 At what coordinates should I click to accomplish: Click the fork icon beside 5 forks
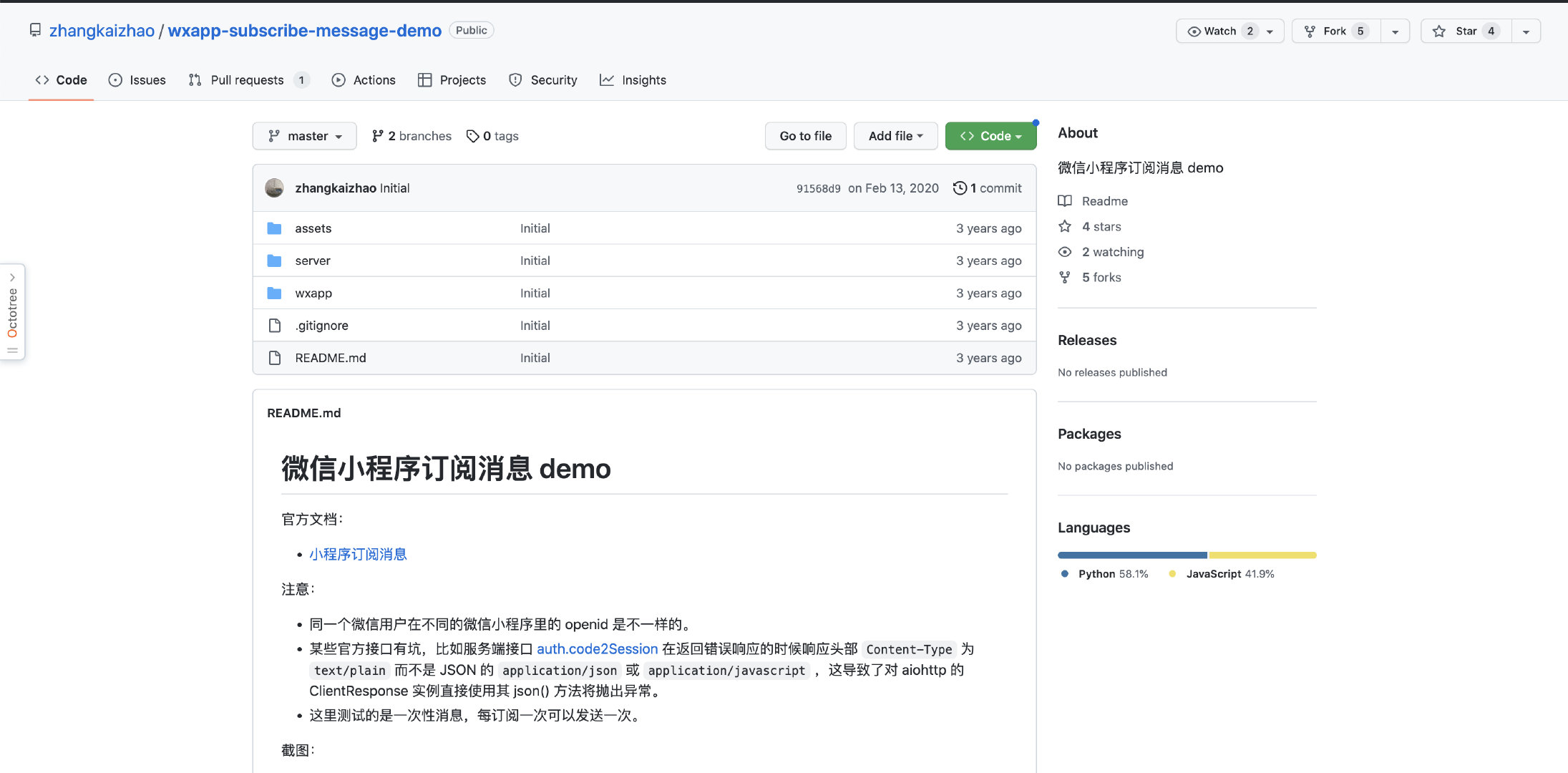pos(1065,277)
